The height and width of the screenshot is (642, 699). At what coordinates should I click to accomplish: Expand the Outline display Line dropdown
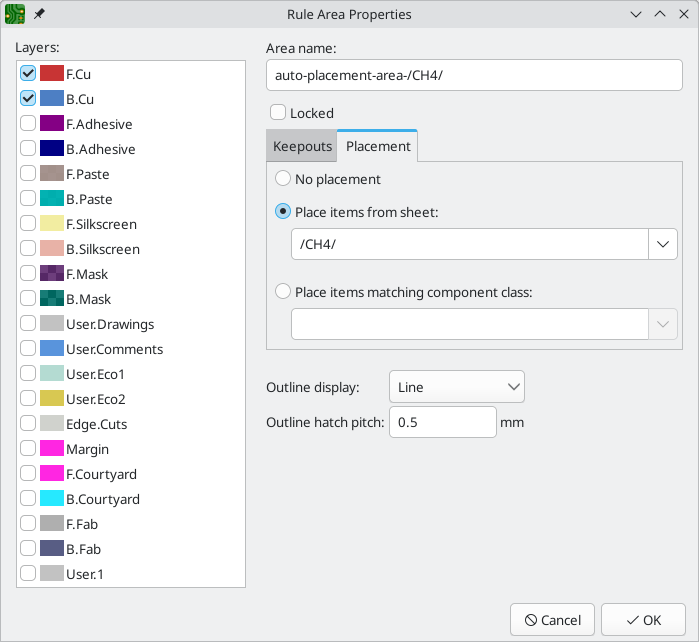[456, 387]
